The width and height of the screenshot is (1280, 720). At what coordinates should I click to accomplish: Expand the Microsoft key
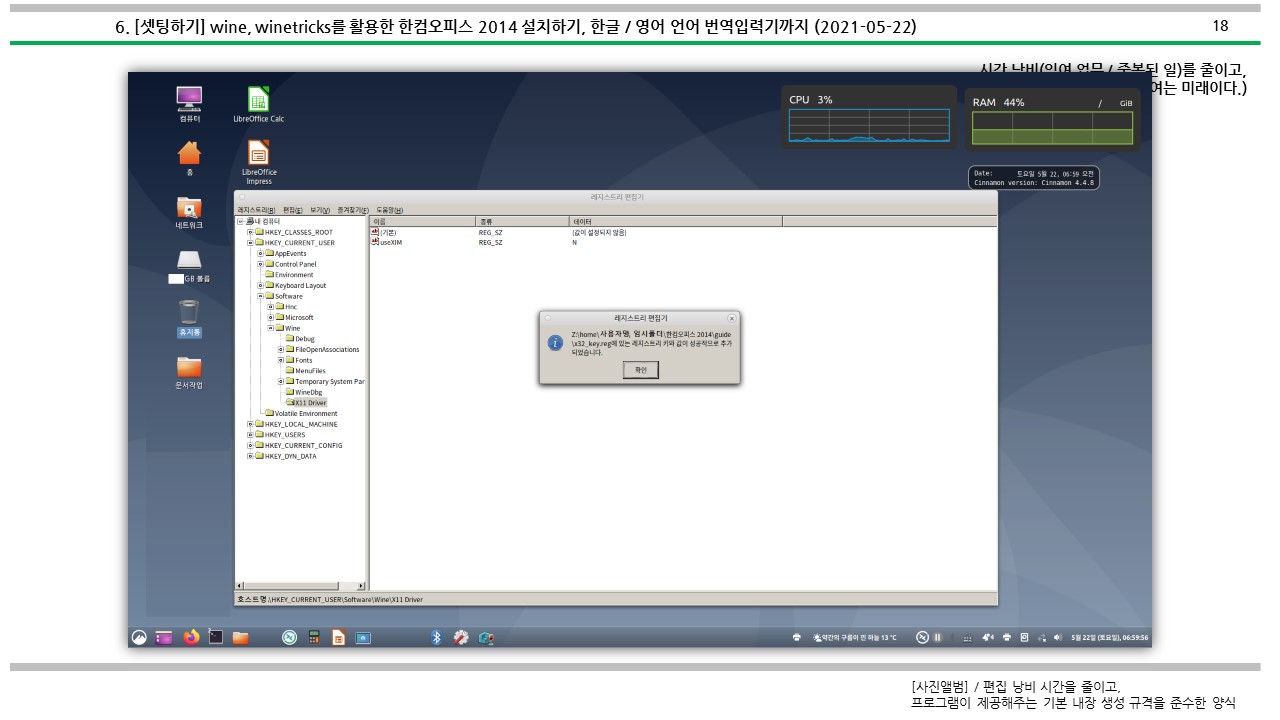270,318
